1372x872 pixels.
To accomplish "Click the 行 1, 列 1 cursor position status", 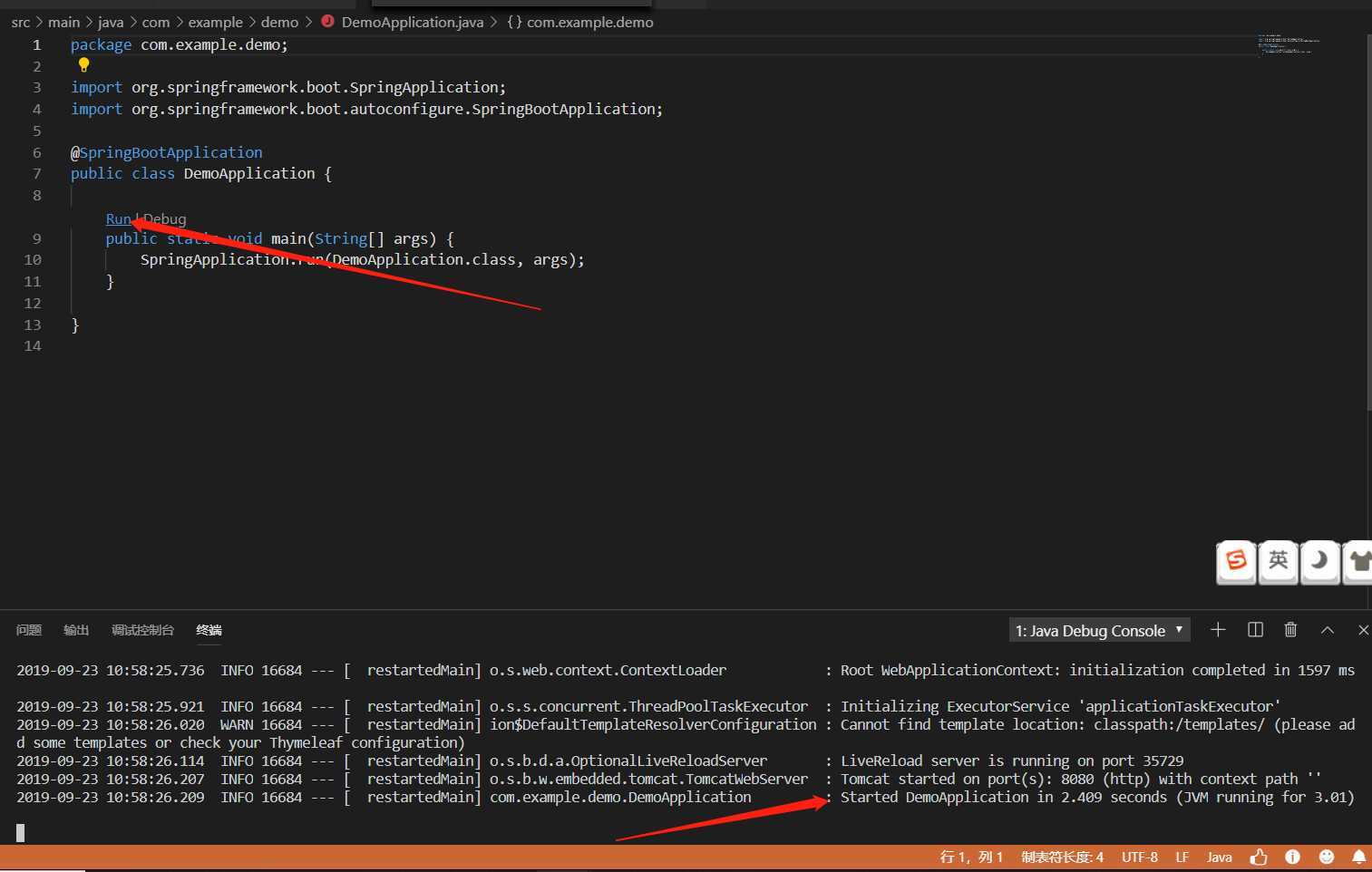I will (971, 857).
